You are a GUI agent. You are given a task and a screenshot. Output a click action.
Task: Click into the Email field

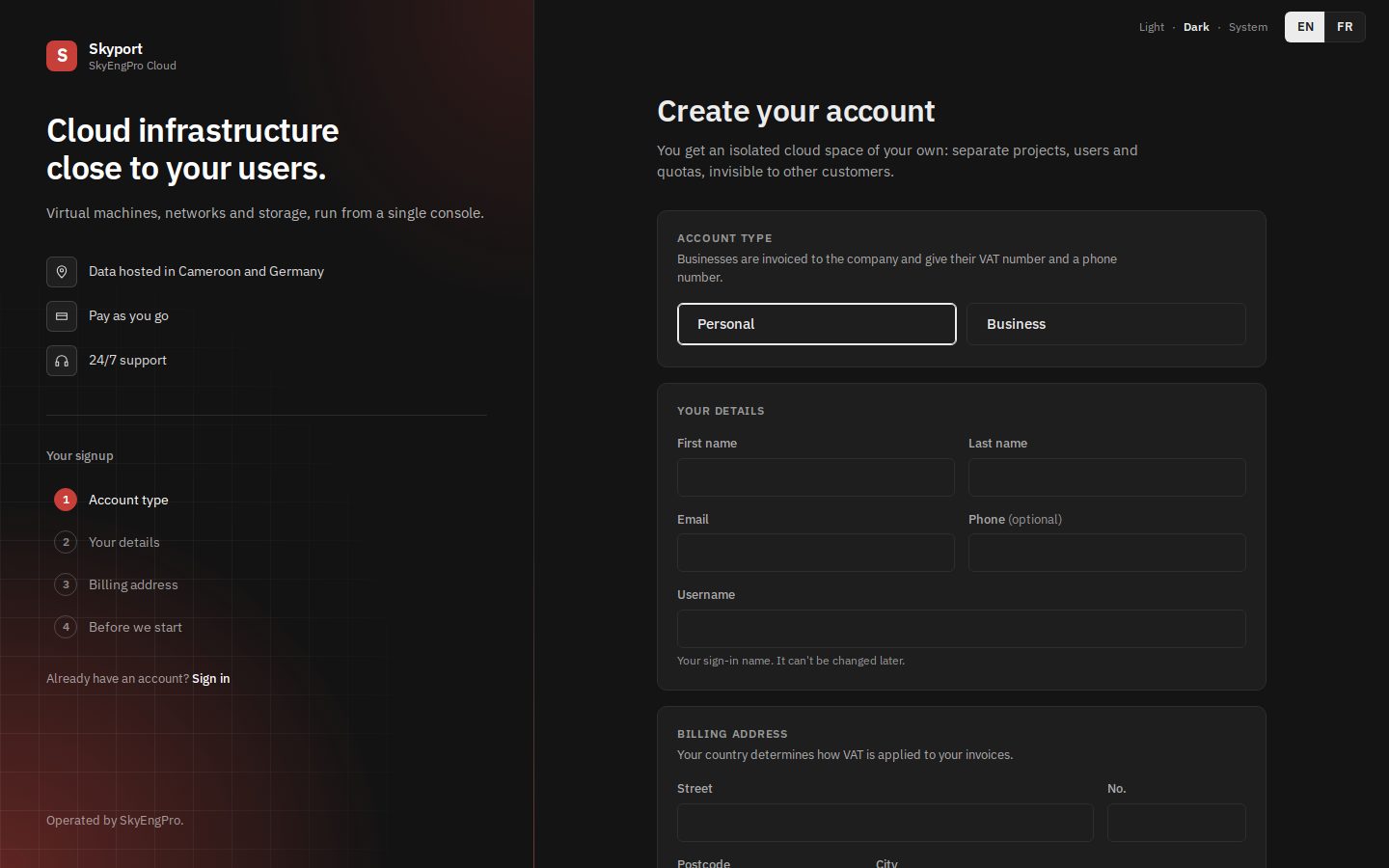[816, 553]
